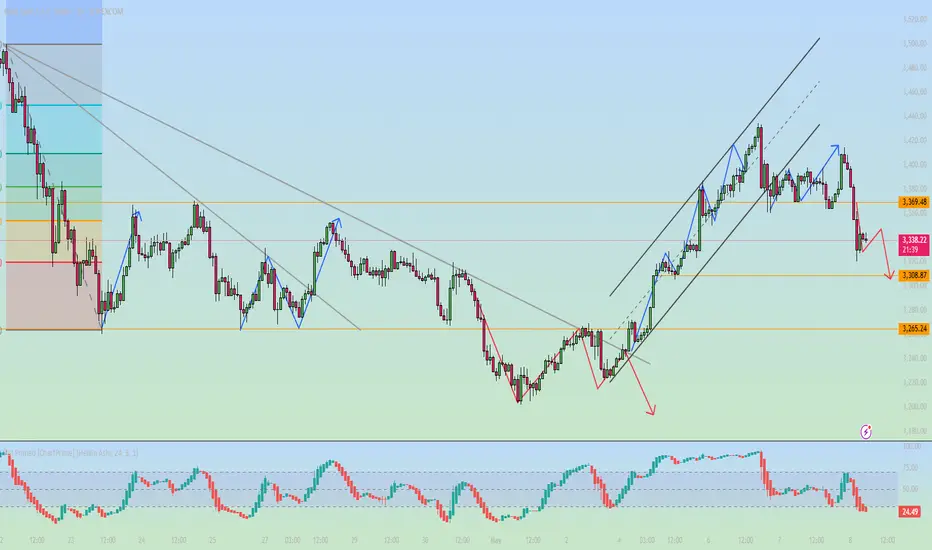
Task: Click the 3,500.00 price axis label
Action: 915,43
